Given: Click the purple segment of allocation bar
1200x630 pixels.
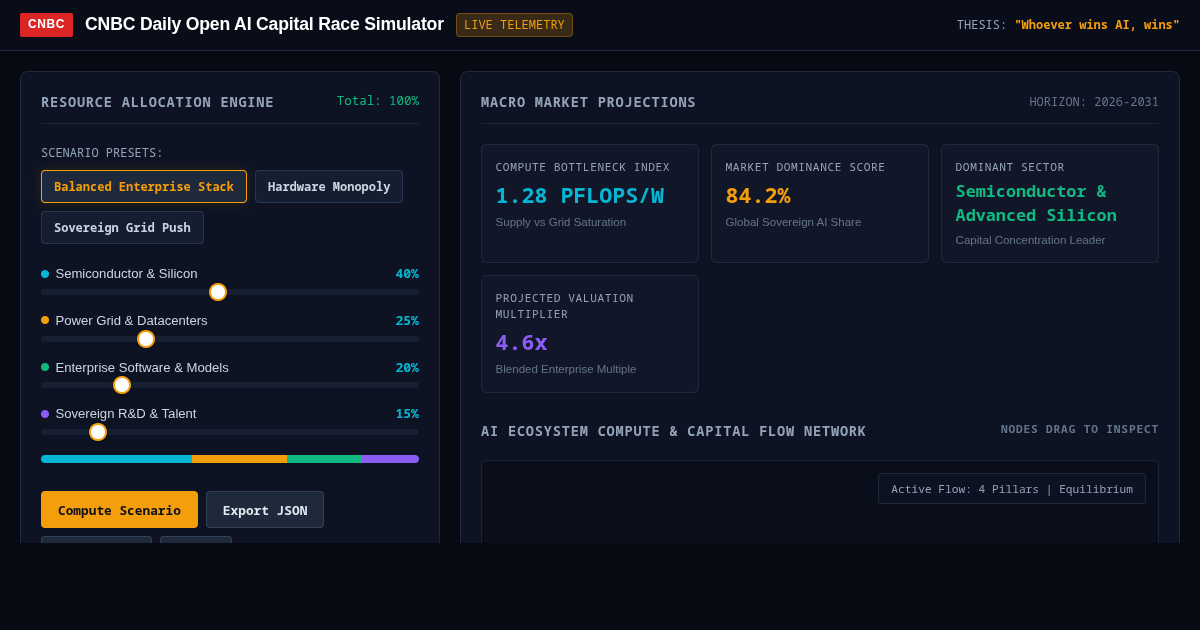Looking at the screenshot, I should point(390,459).
